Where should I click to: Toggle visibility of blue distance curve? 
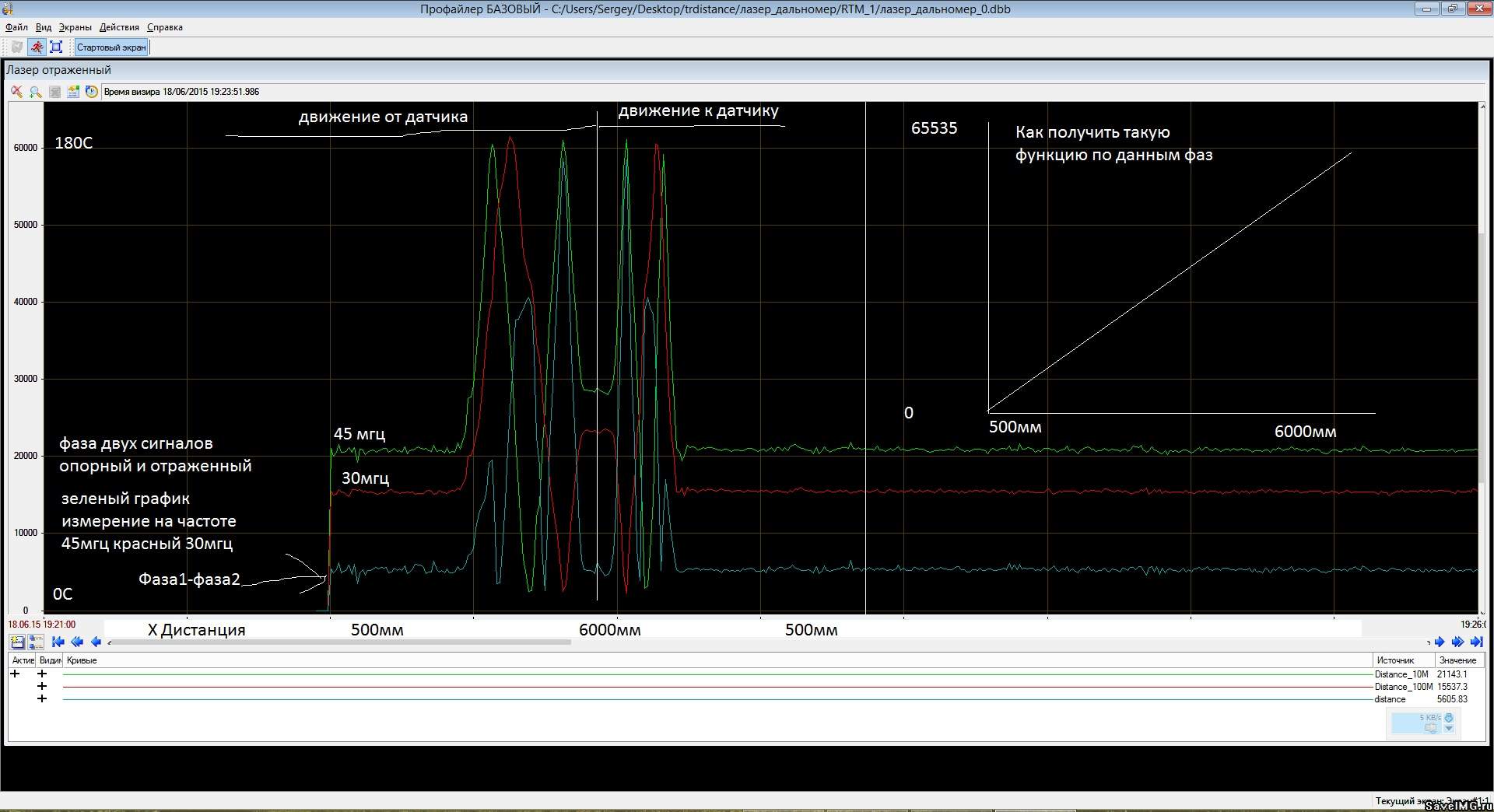coord(42,698)
